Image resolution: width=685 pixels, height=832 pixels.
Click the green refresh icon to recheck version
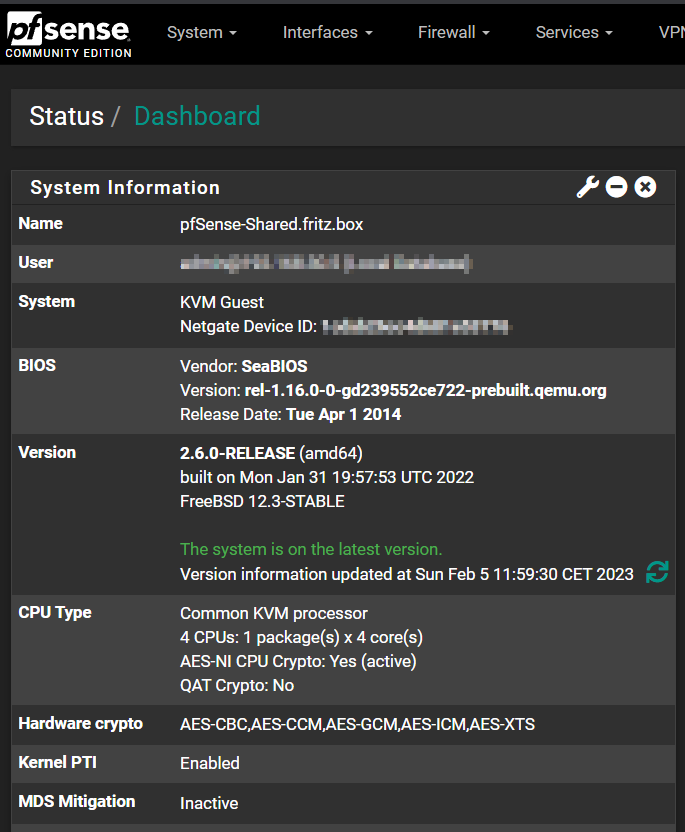[x=657, y=572]
